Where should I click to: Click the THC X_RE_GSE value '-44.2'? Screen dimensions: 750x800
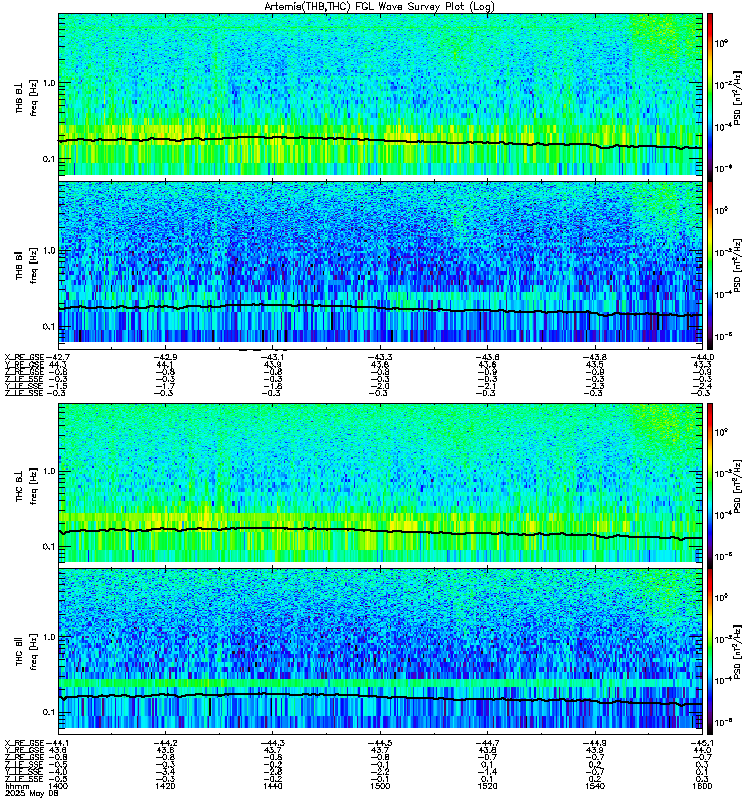click(x=165, y=743)
